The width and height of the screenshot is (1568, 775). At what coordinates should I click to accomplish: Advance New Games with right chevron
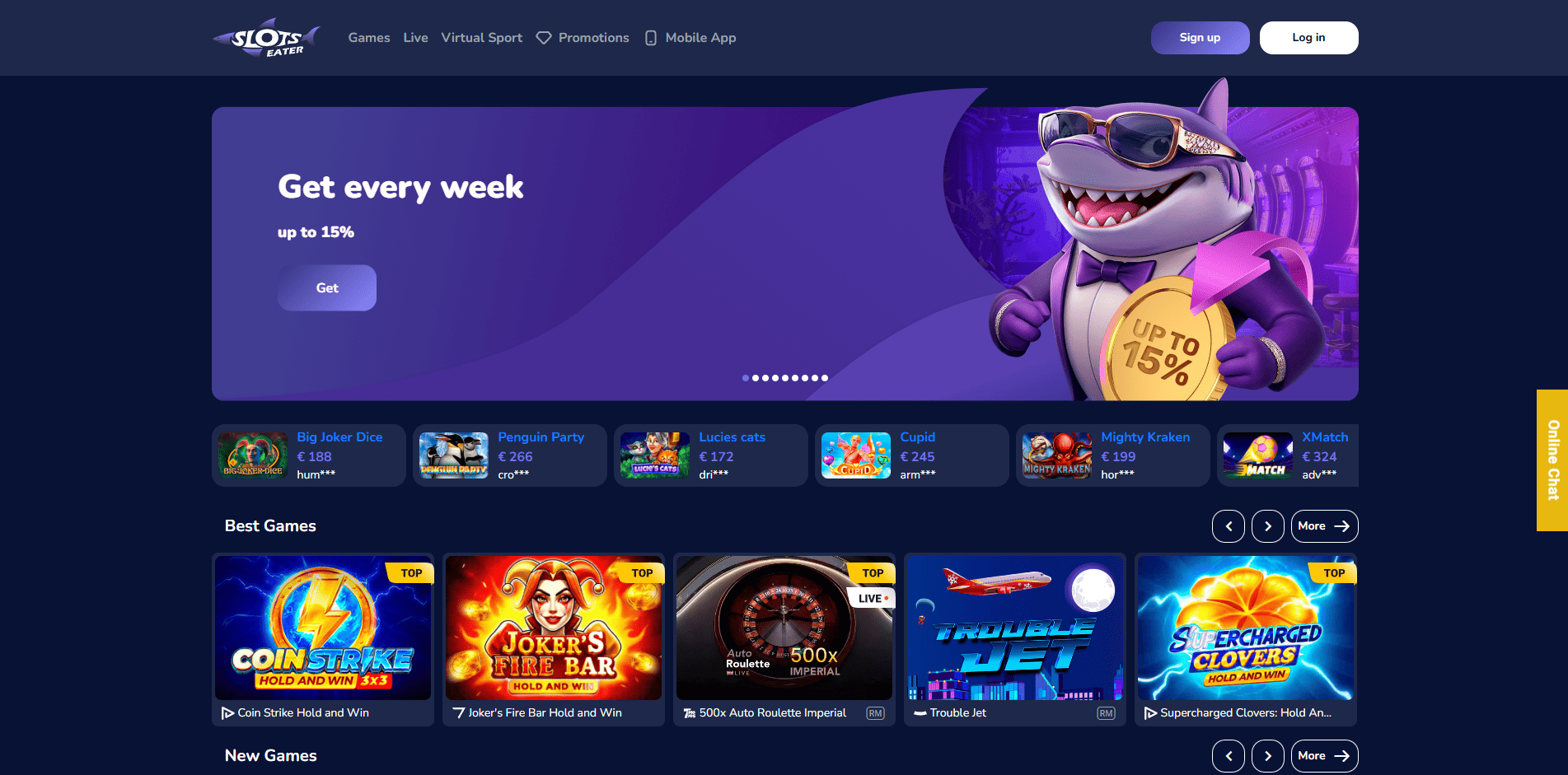pyautogui.click(x=1268, y=756)
